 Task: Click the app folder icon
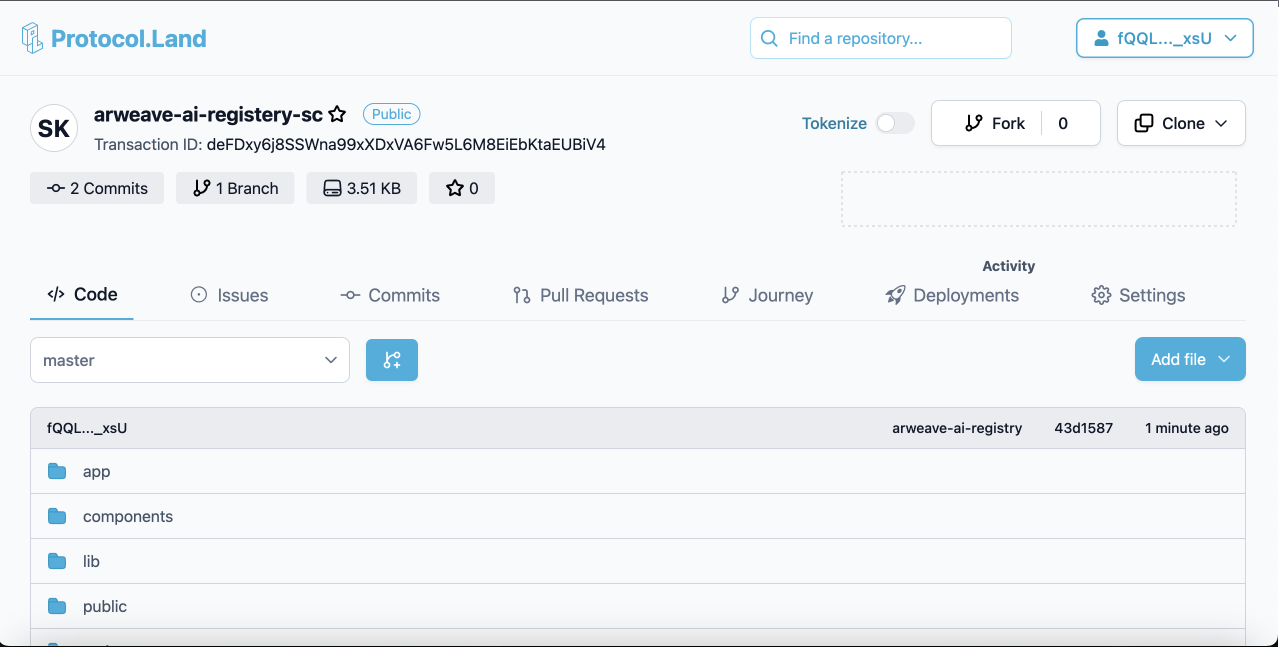pos(57,471)
